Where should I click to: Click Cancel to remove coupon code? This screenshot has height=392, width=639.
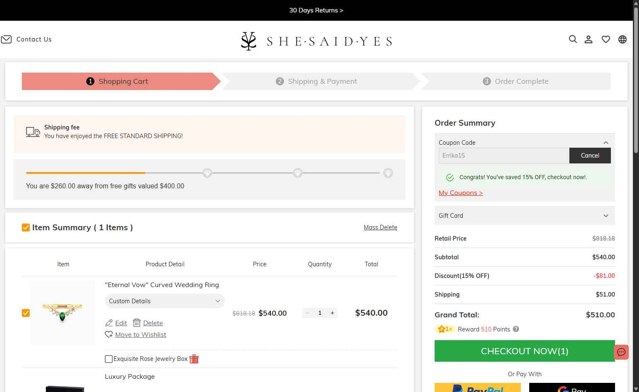coord(590,156)
